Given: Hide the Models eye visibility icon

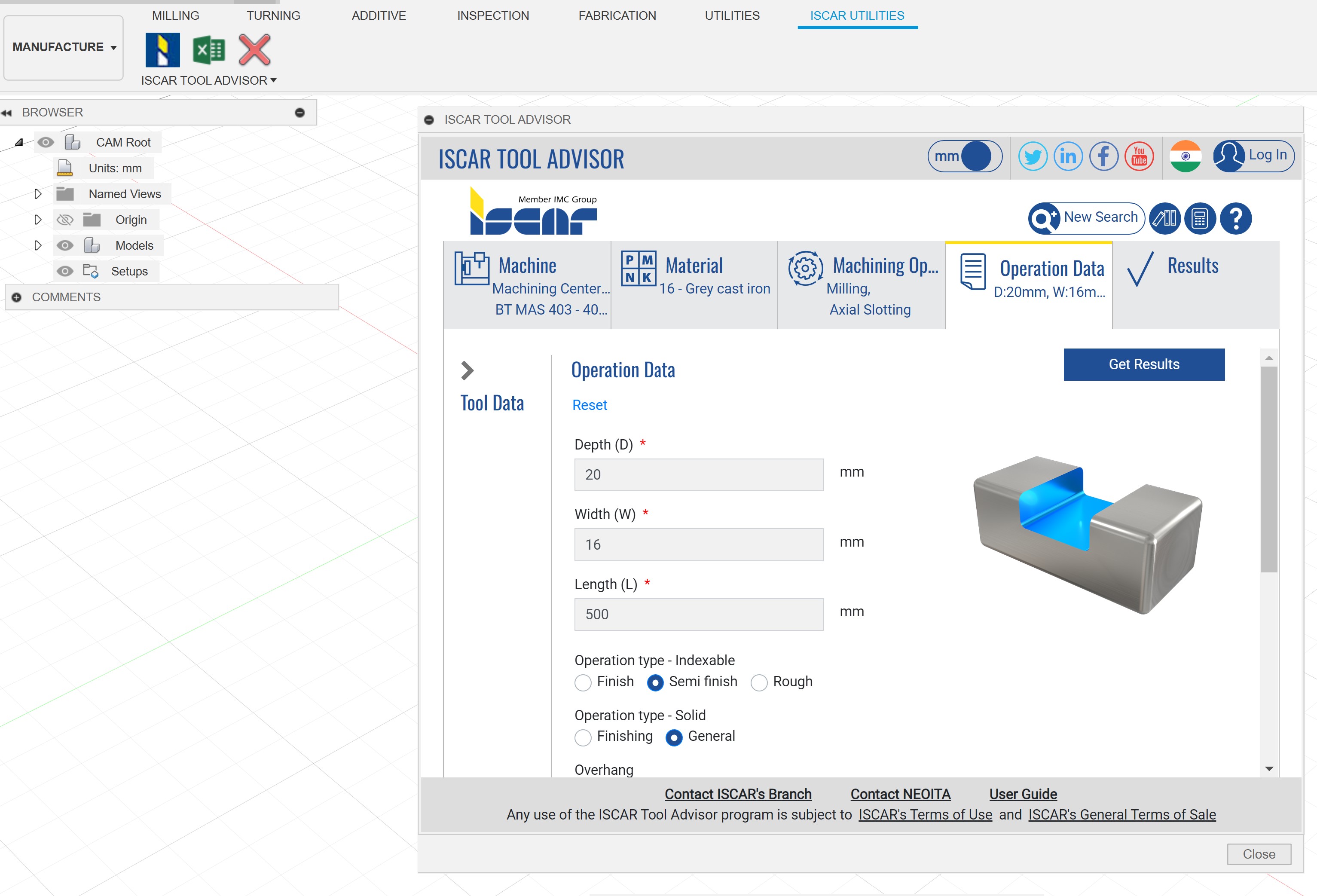Looking at the screenshot, I should 65,245.
